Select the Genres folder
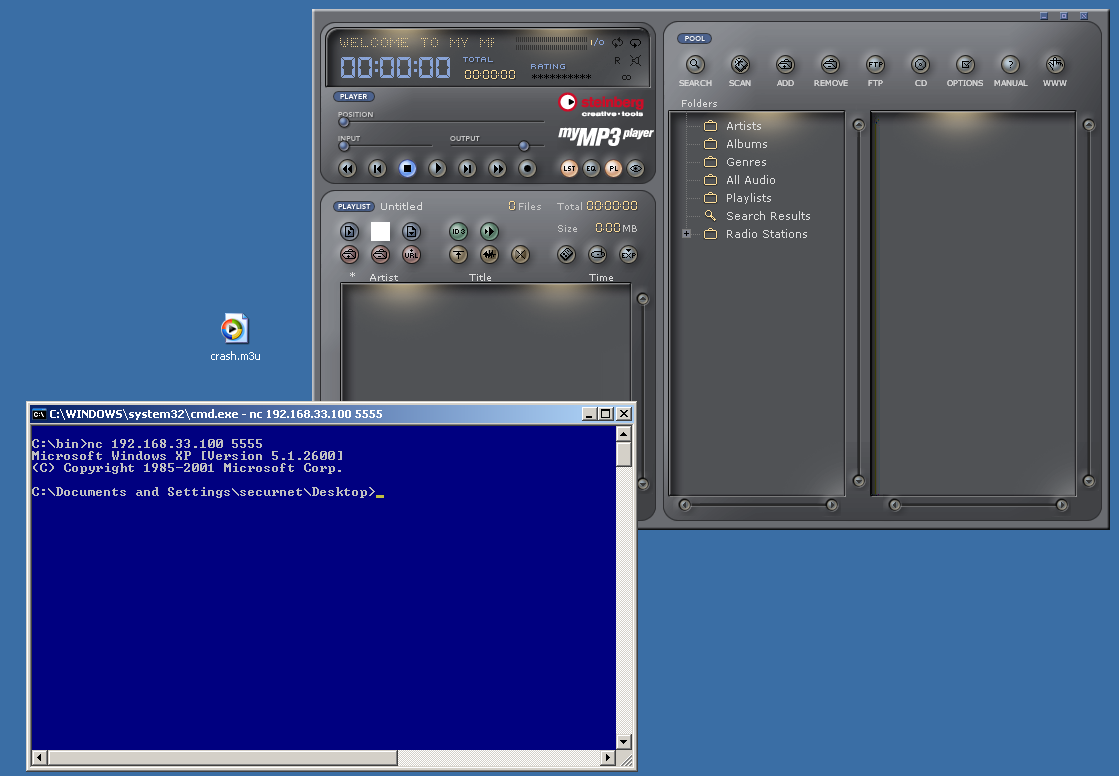The width and height of the screenshot is (1119, 776). [746, 162]
